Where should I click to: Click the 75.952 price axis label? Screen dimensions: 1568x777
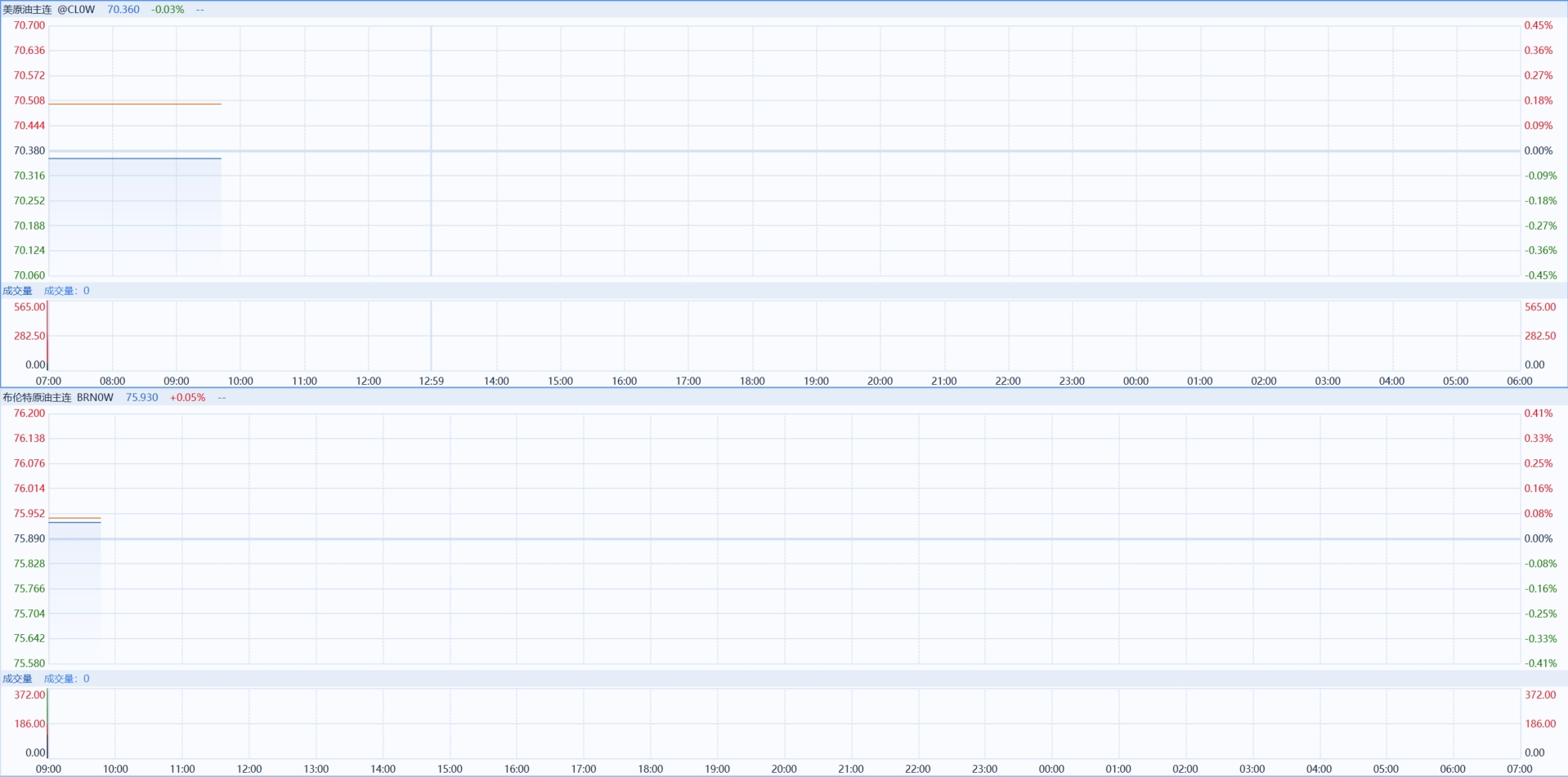29,513
